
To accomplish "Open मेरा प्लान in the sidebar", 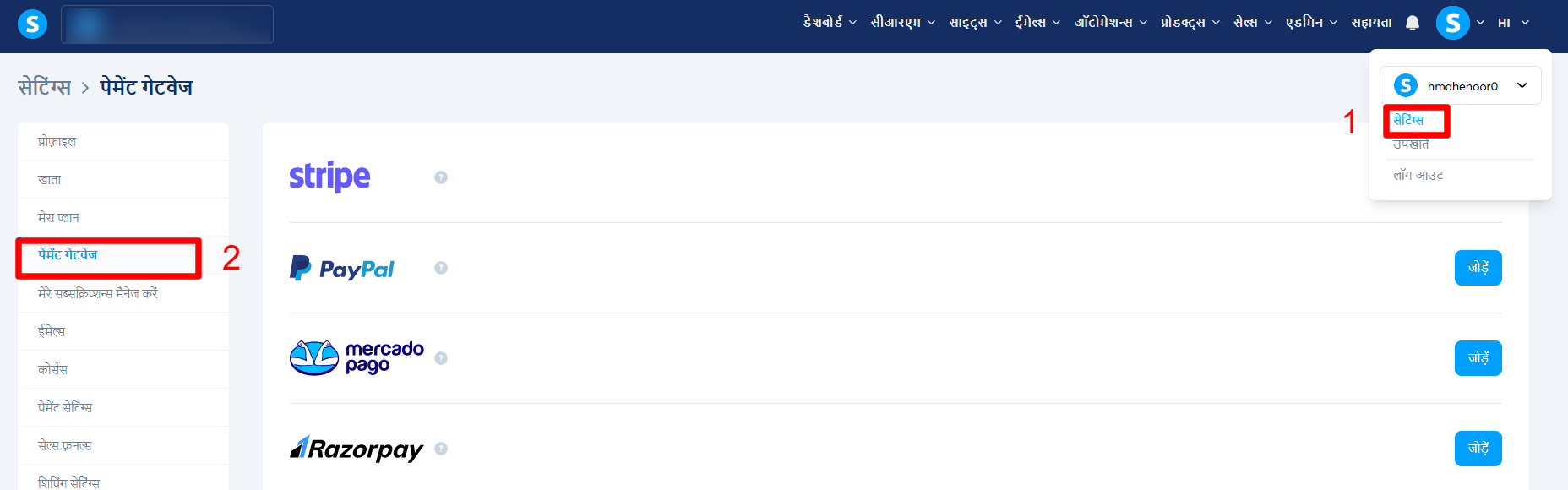I will pos(123,217).
